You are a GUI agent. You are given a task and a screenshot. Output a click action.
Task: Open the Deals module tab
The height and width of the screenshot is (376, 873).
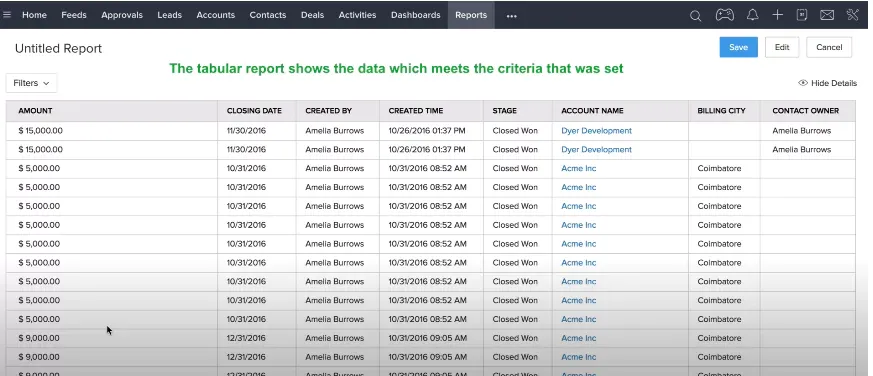tap(312, 15)
